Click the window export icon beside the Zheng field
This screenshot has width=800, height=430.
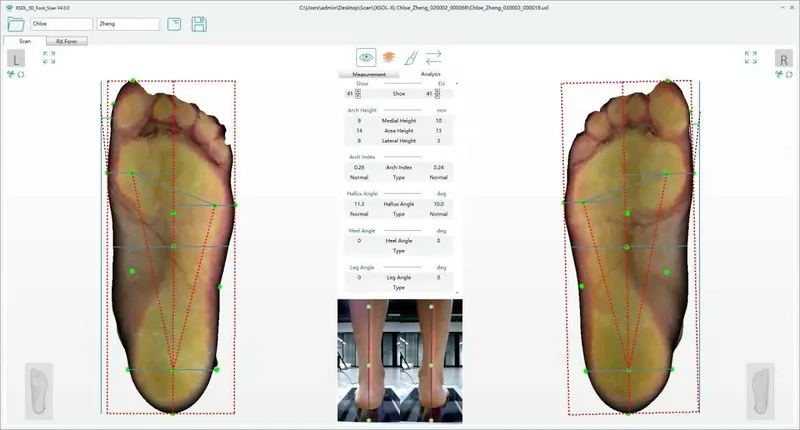click(174, 24)
